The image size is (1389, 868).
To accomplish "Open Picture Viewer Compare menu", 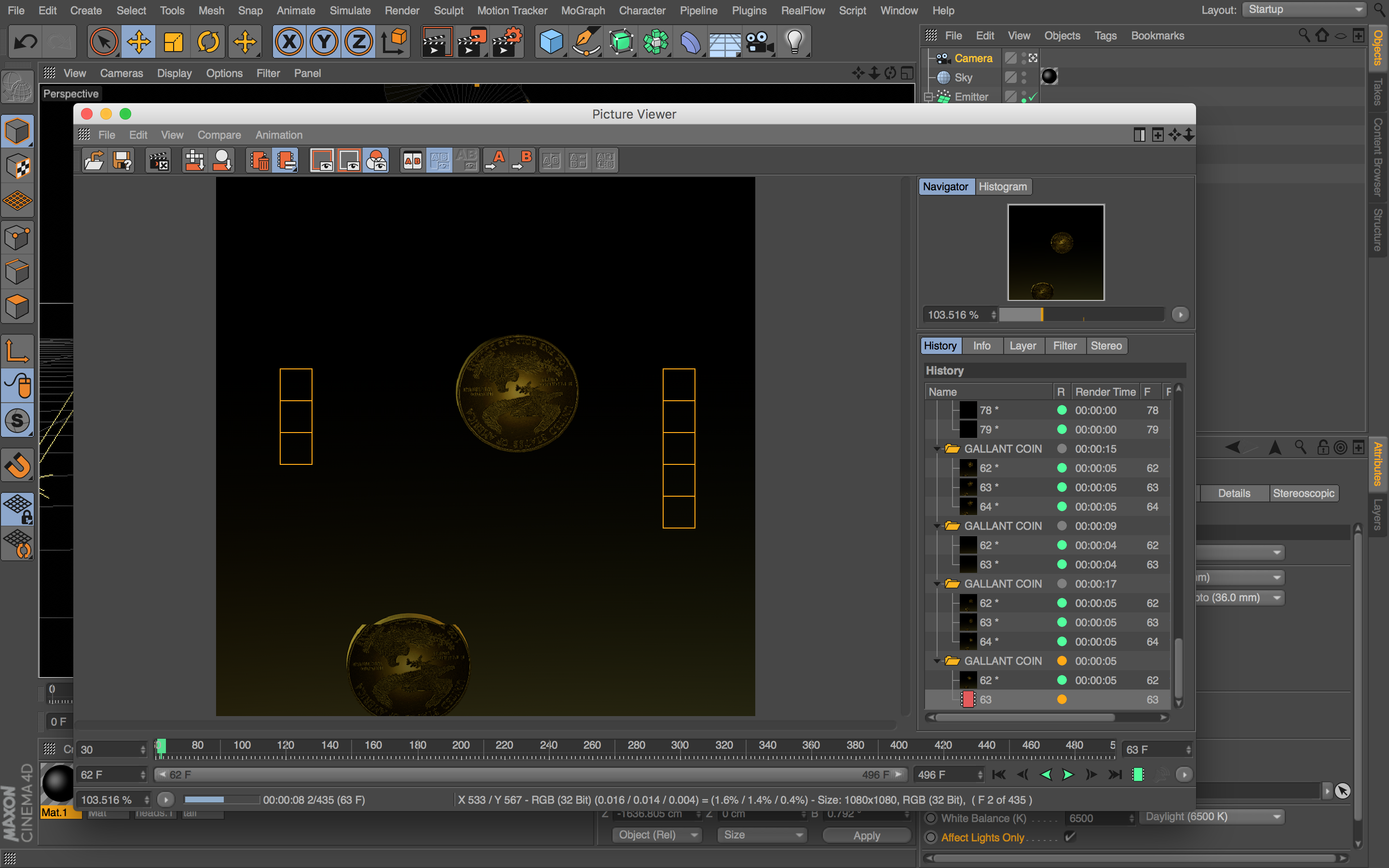I will [x=219, y=135].
